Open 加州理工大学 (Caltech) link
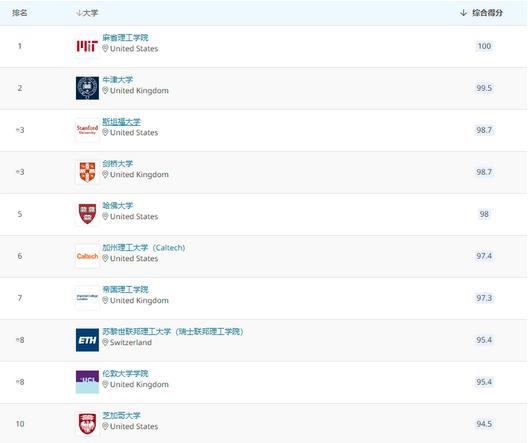528x443 pixels. [144, 248]
